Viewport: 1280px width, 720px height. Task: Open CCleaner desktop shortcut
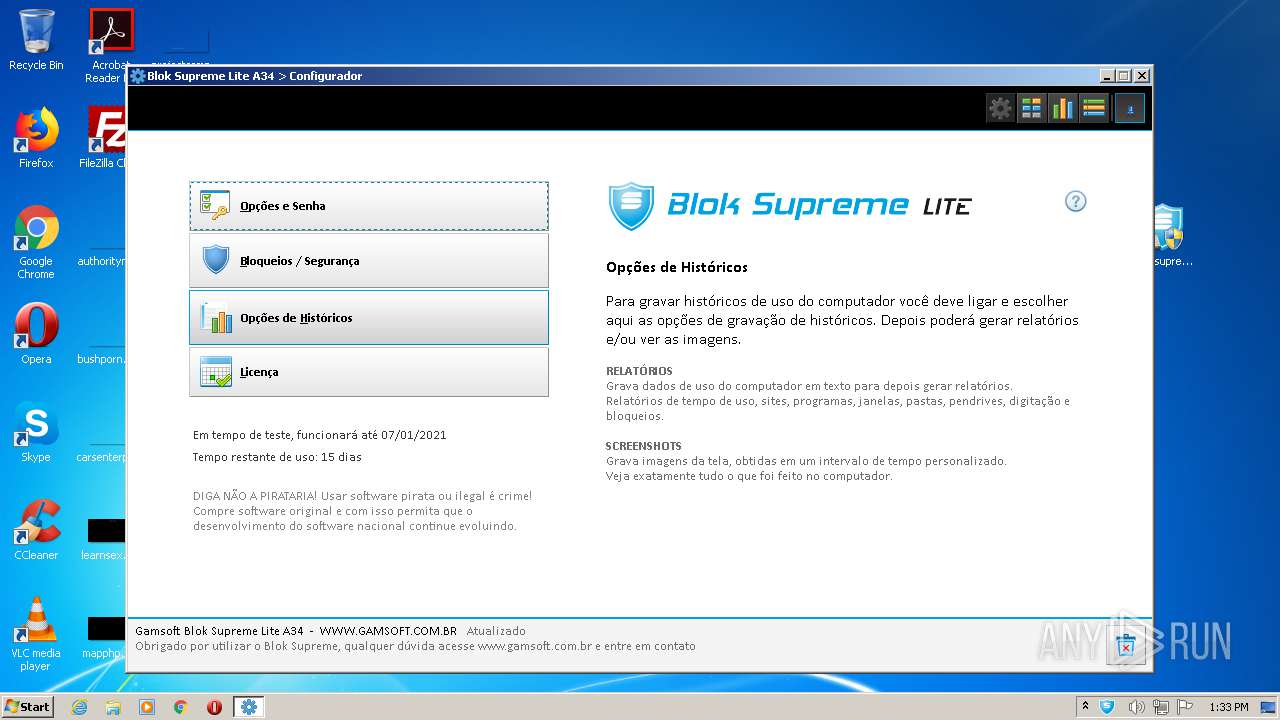tap(36, 529)
